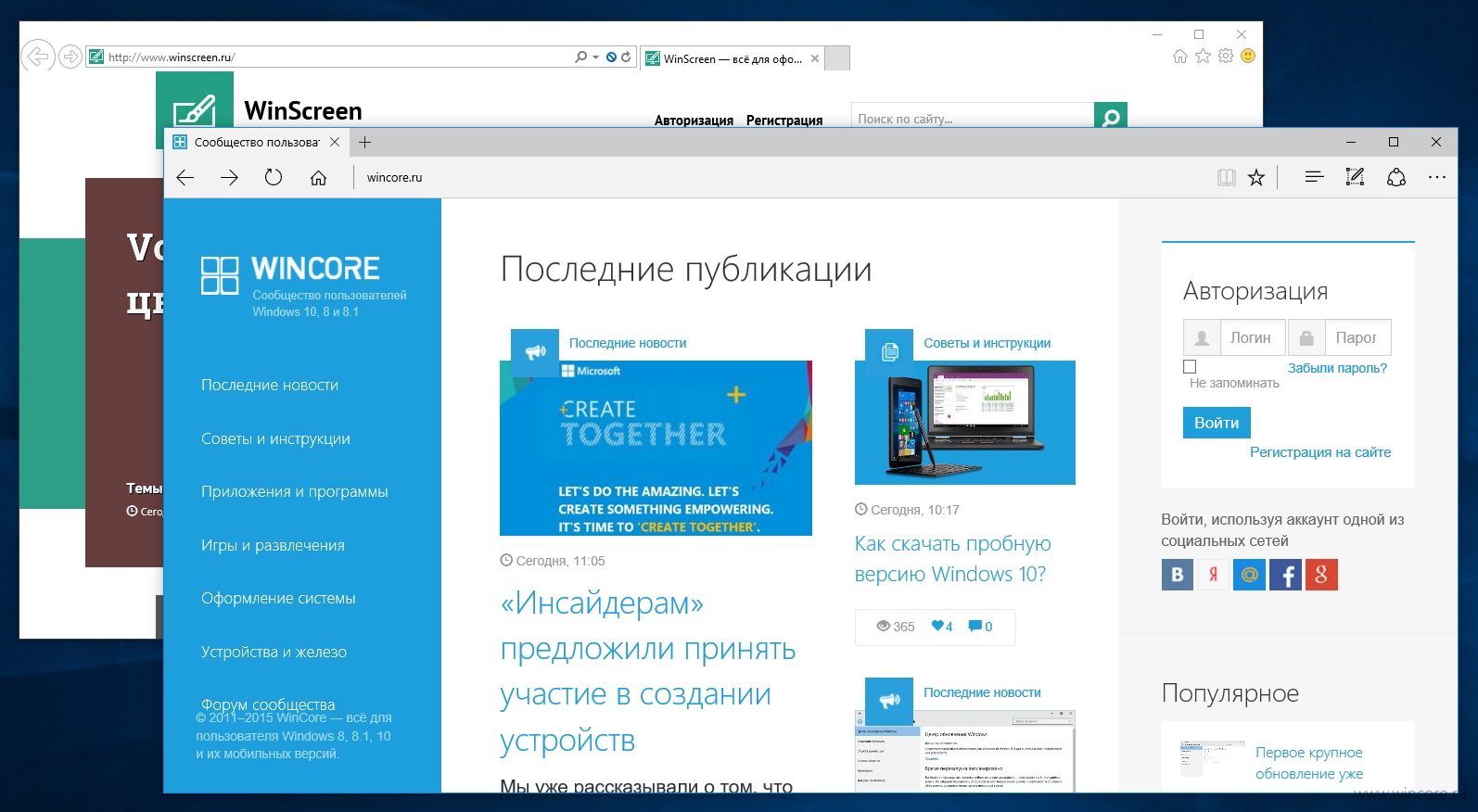This screenshot has height=812, width=1478.
Task: Sign in with the Mail.ru icon
Action: click(1250, 575)
